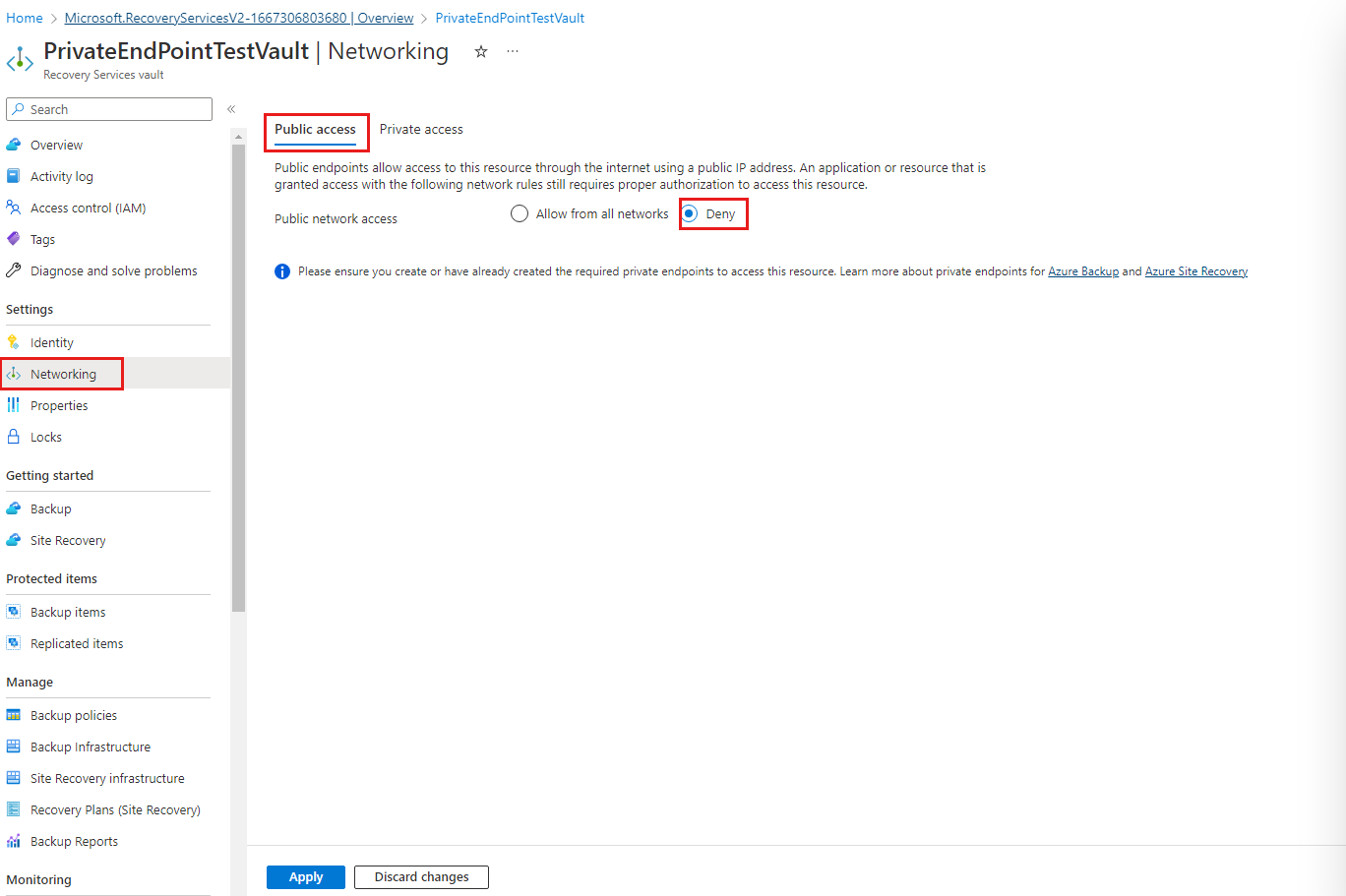This screenshot has height=896, width=1346.
Task: Click the Site Recovery infrastructure icon
Action: tap(14, 778)
